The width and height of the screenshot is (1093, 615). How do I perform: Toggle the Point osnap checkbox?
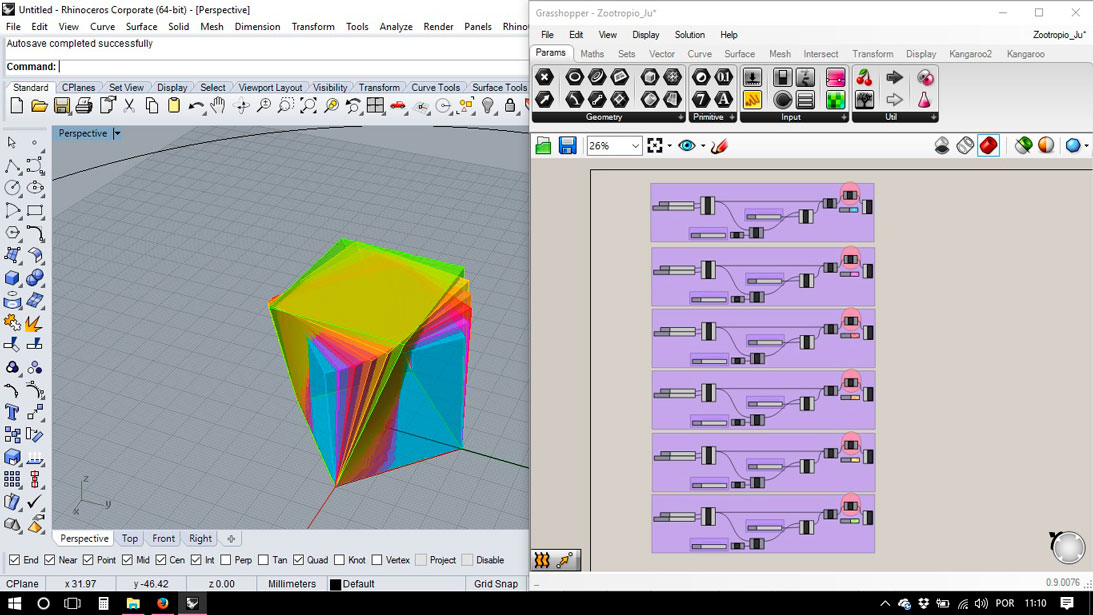point(88,560)
